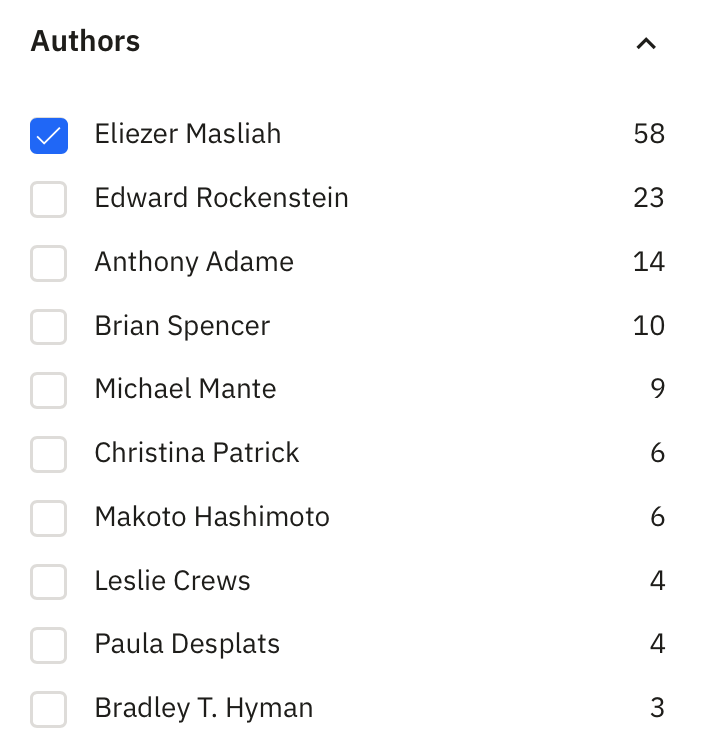Viewport: 704px width, 756px height.
Task: Tick the Anthony Adame checkbox
Action: click(x=49, y=263)
